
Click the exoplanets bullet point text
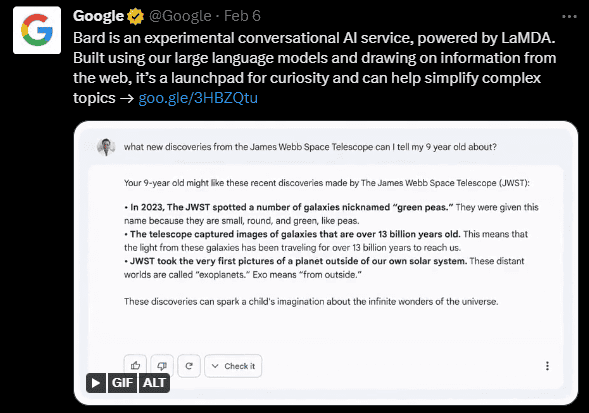[x=324, y=268]
